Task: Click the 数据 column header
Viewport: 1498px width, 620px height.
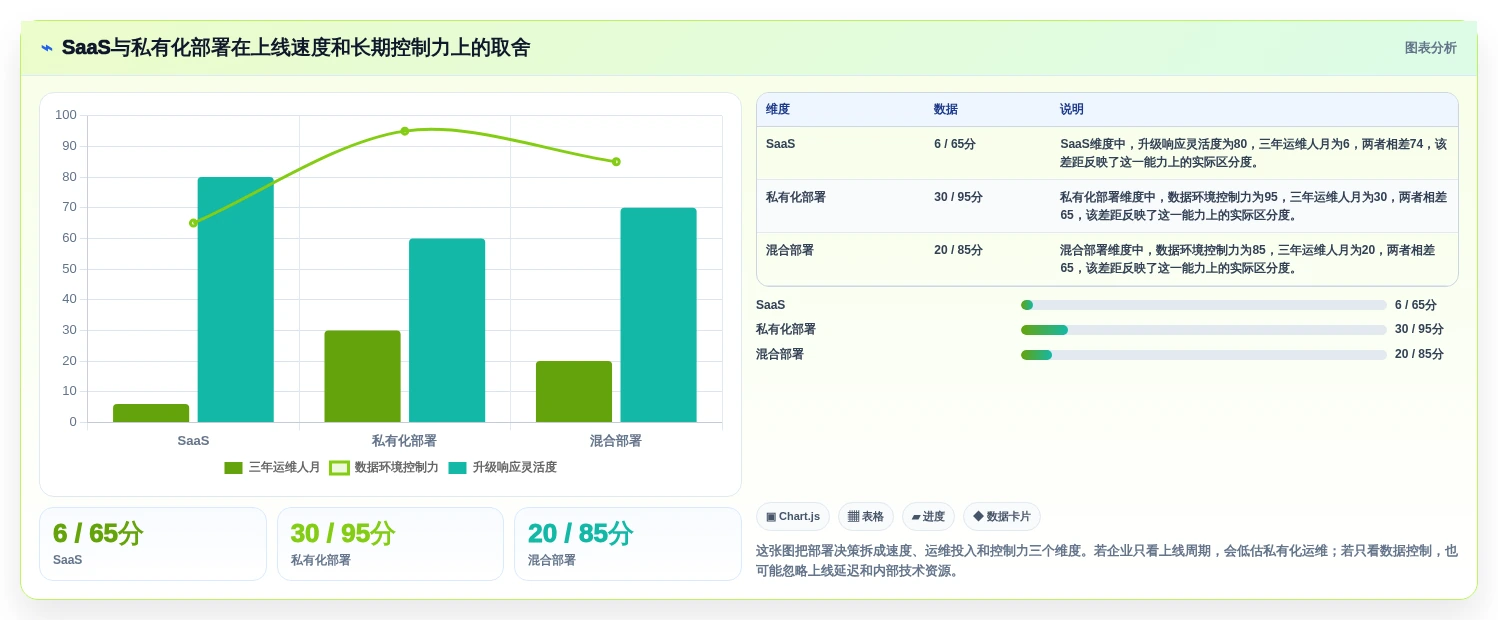Action: pyautogui.click(x=946, y=109)
